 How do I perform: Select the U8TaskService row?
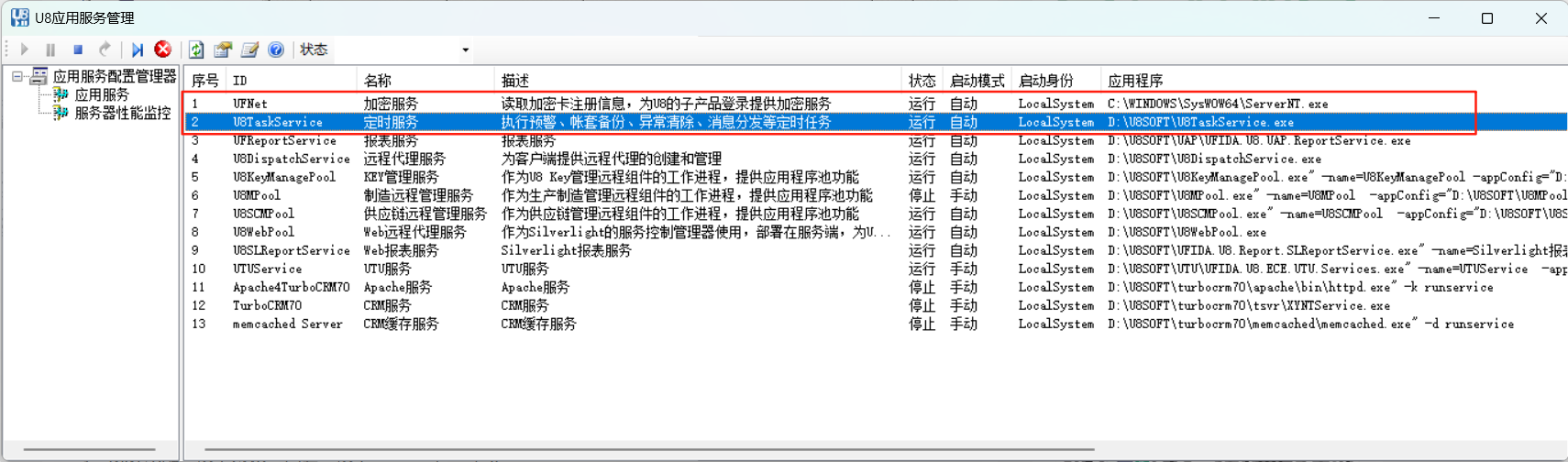pyautogui.click(x=876, y=122)
